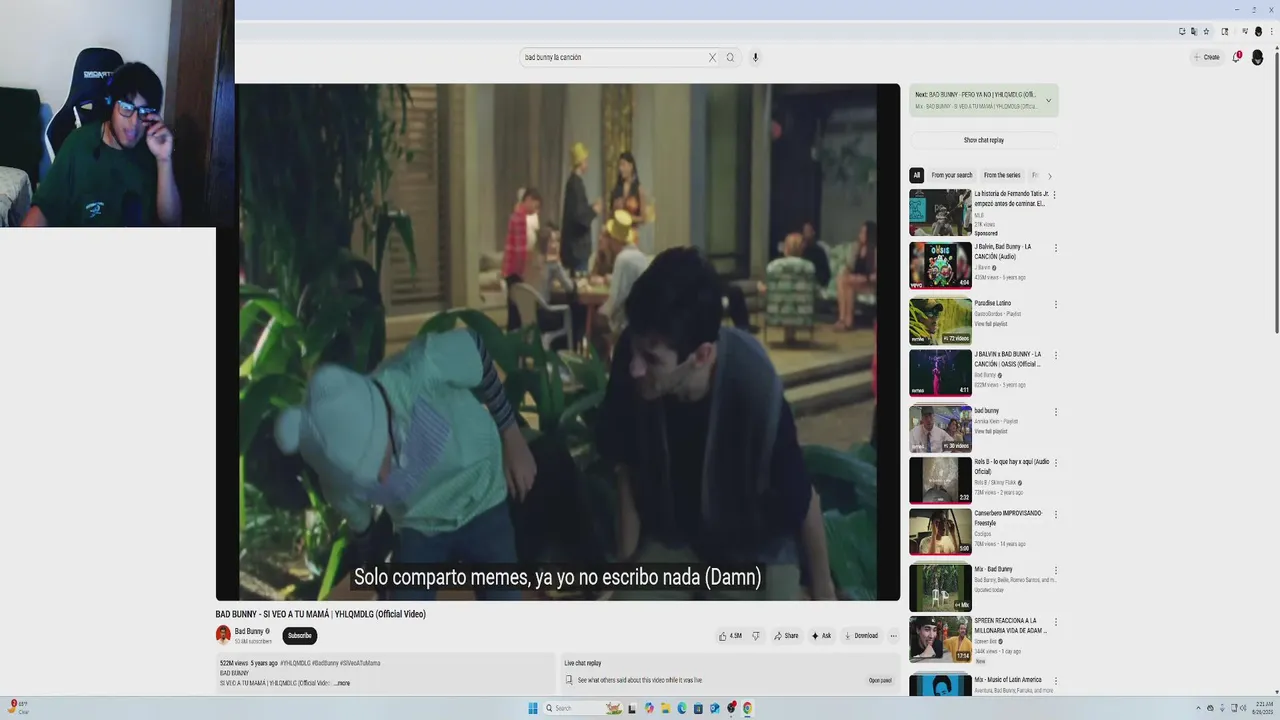Click the video title text

[321, 614]
